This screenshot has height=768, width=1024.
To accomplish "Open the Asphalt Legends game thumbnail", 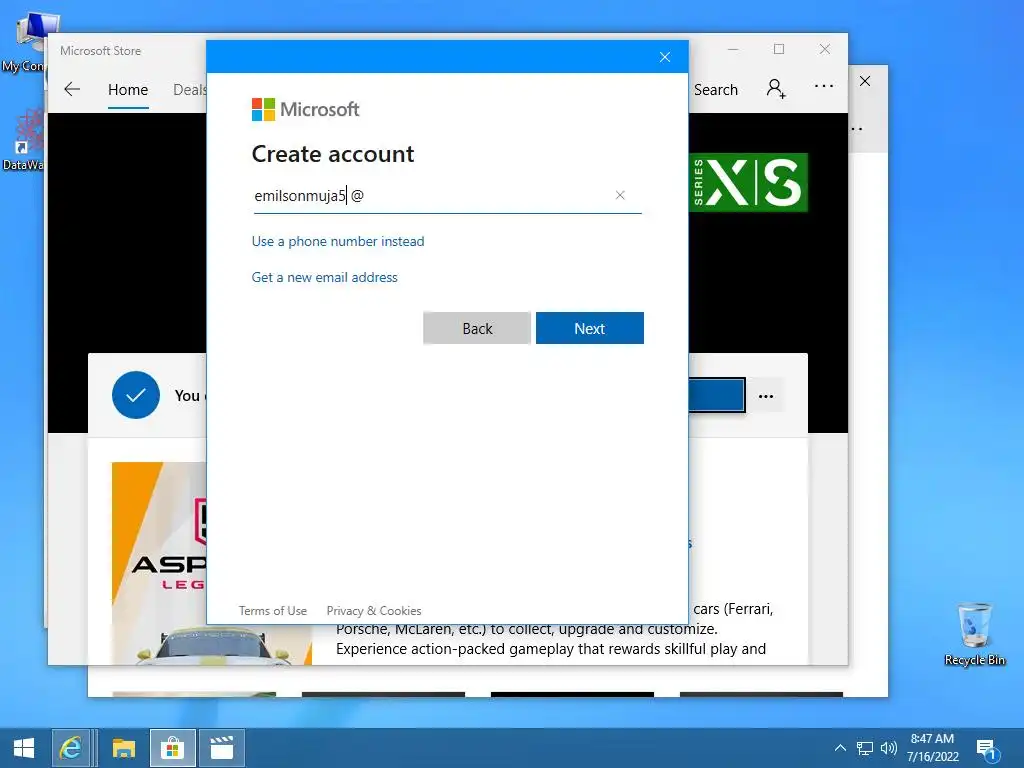I will (159, 564).
